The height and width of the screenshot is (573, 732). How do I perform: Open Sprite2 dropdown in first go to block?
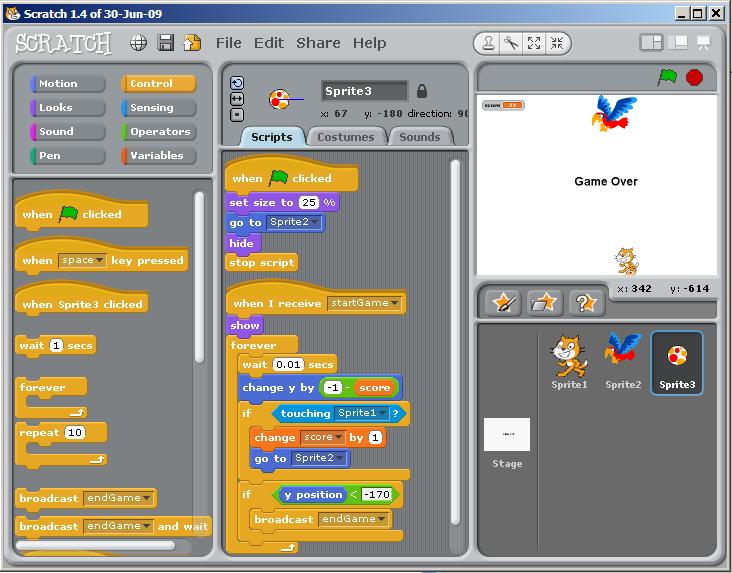click(294, 222)
